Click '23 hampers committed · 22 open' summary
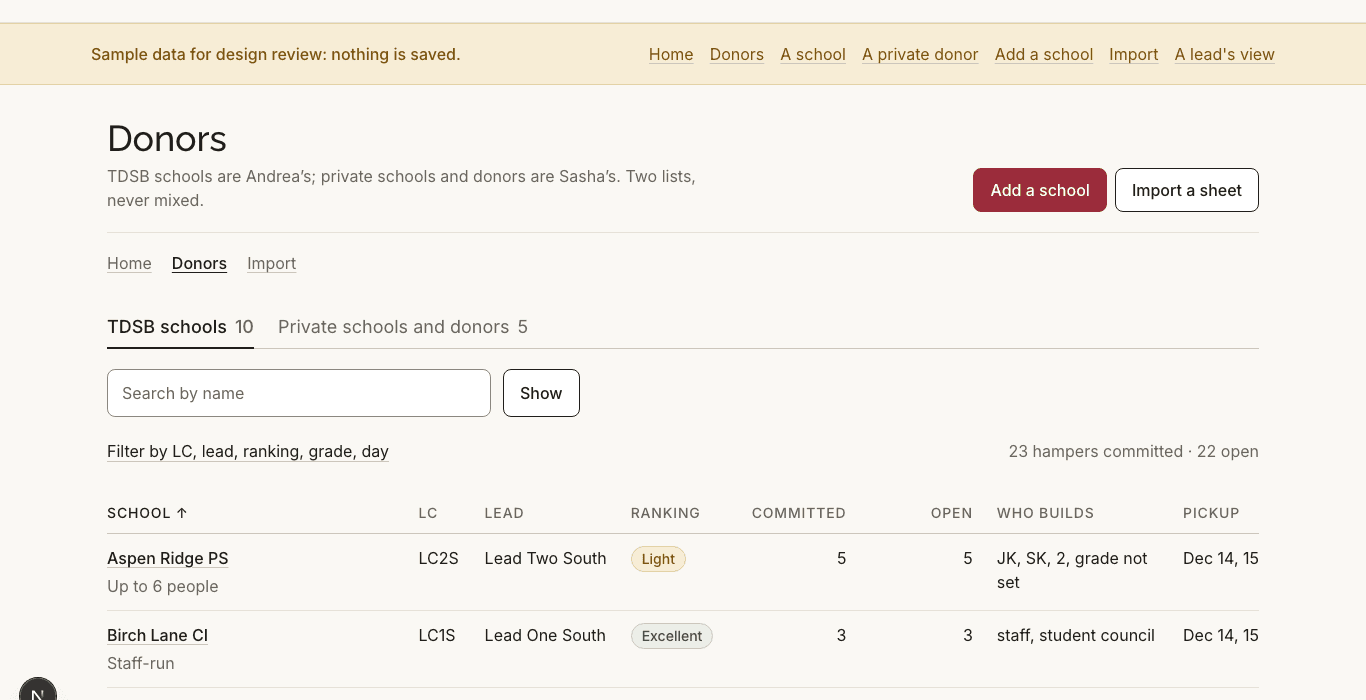This screenshot has width=1366, height=700. coord(1134,451)
